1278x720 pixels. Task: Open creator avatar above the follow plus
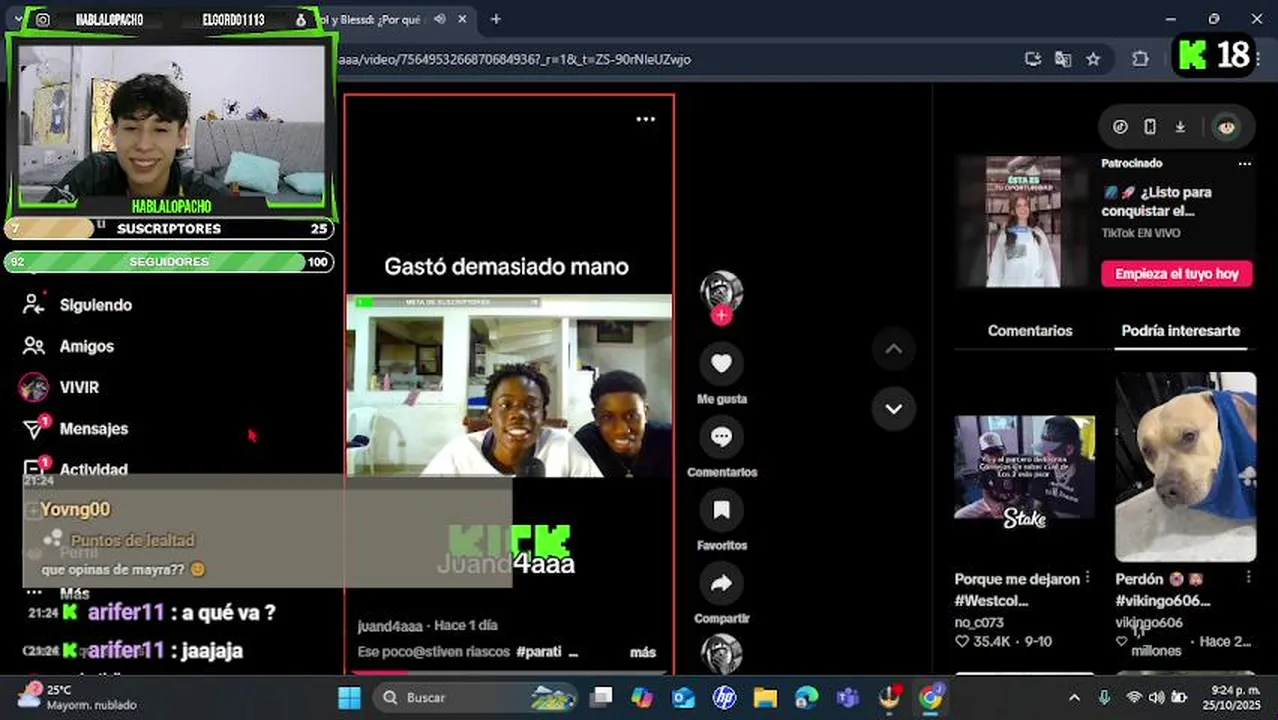tap(721, 291)
